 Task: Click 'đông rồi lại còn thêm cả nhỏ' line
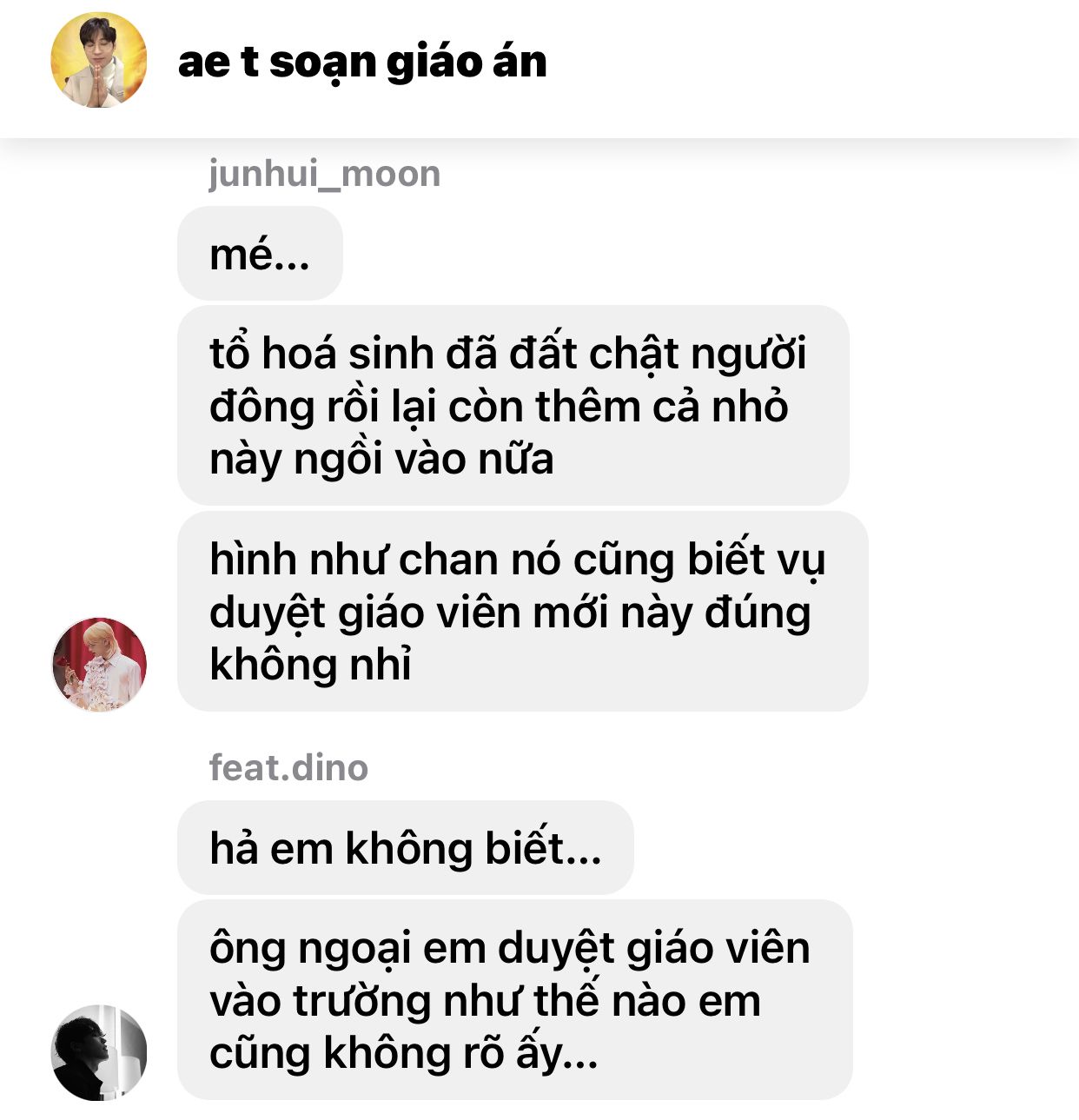499,407
